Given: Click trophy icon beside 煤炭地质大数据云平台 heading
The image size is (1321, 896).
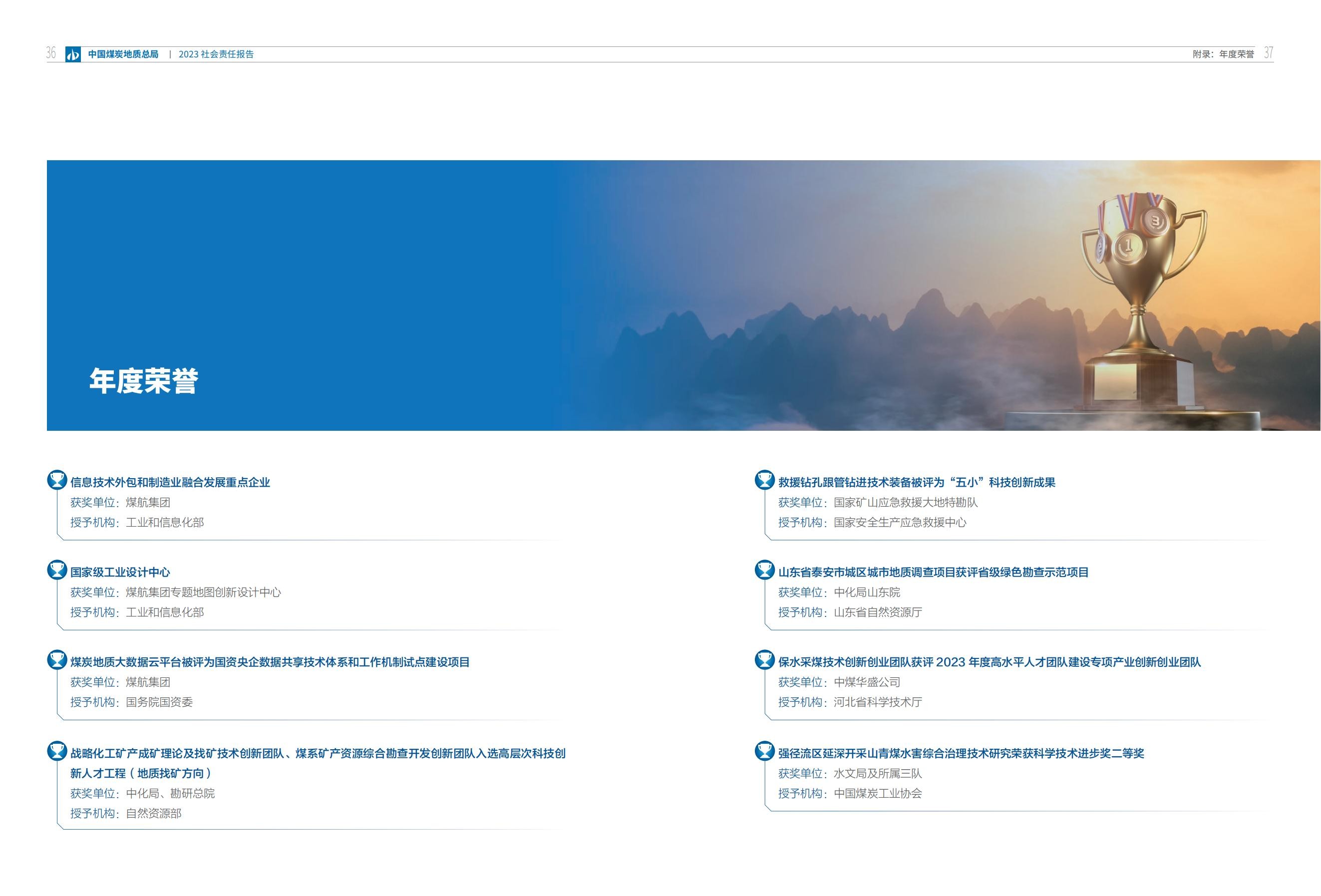Looking at the screenshot, I should pos(57,659).
